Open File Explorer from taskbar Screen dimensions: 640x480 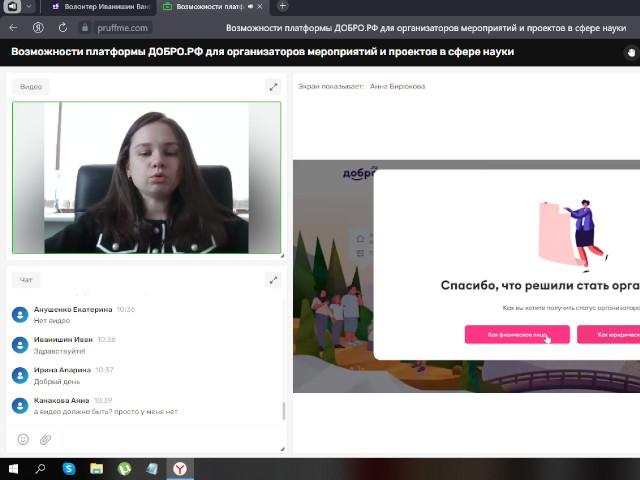pyautogui.click(x=96, y=469)
